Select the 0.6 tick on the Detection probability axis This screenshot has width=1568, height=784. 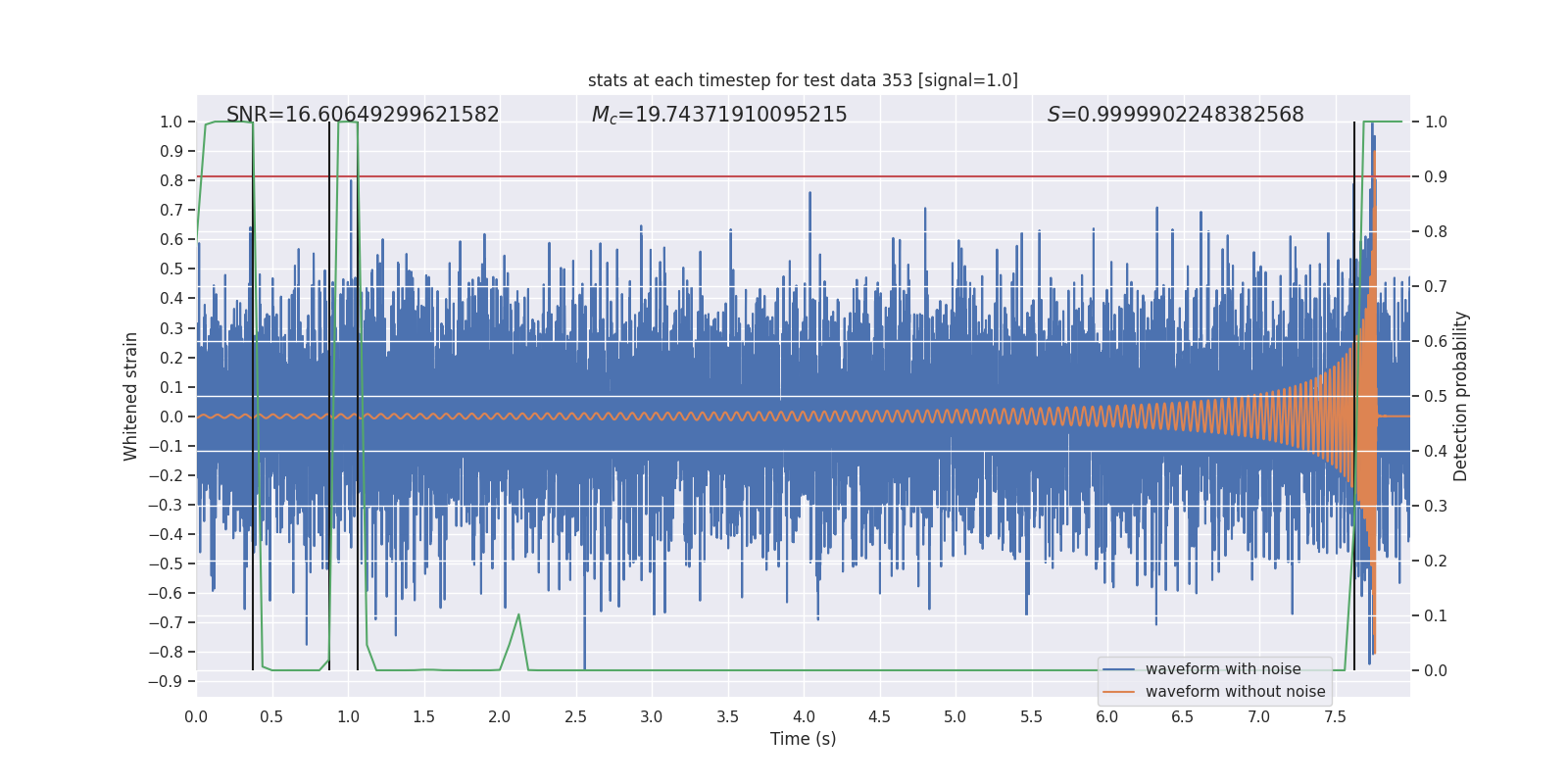(x=1436, y=341)
